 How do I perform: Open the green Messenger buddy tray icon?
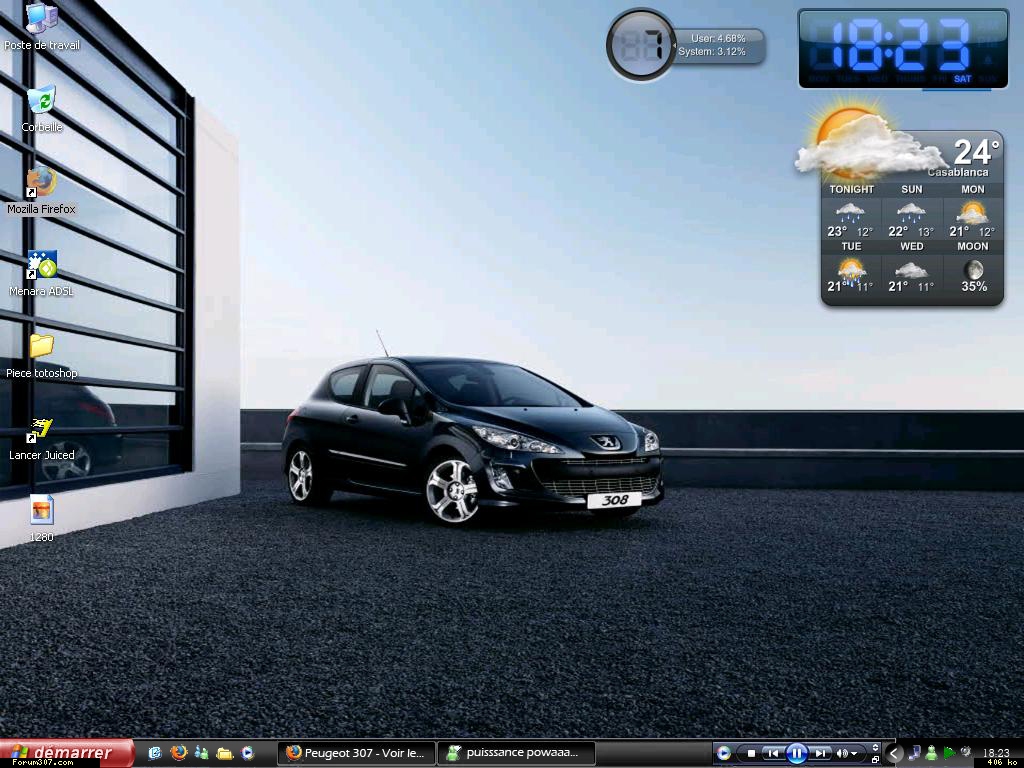[932, 754]
